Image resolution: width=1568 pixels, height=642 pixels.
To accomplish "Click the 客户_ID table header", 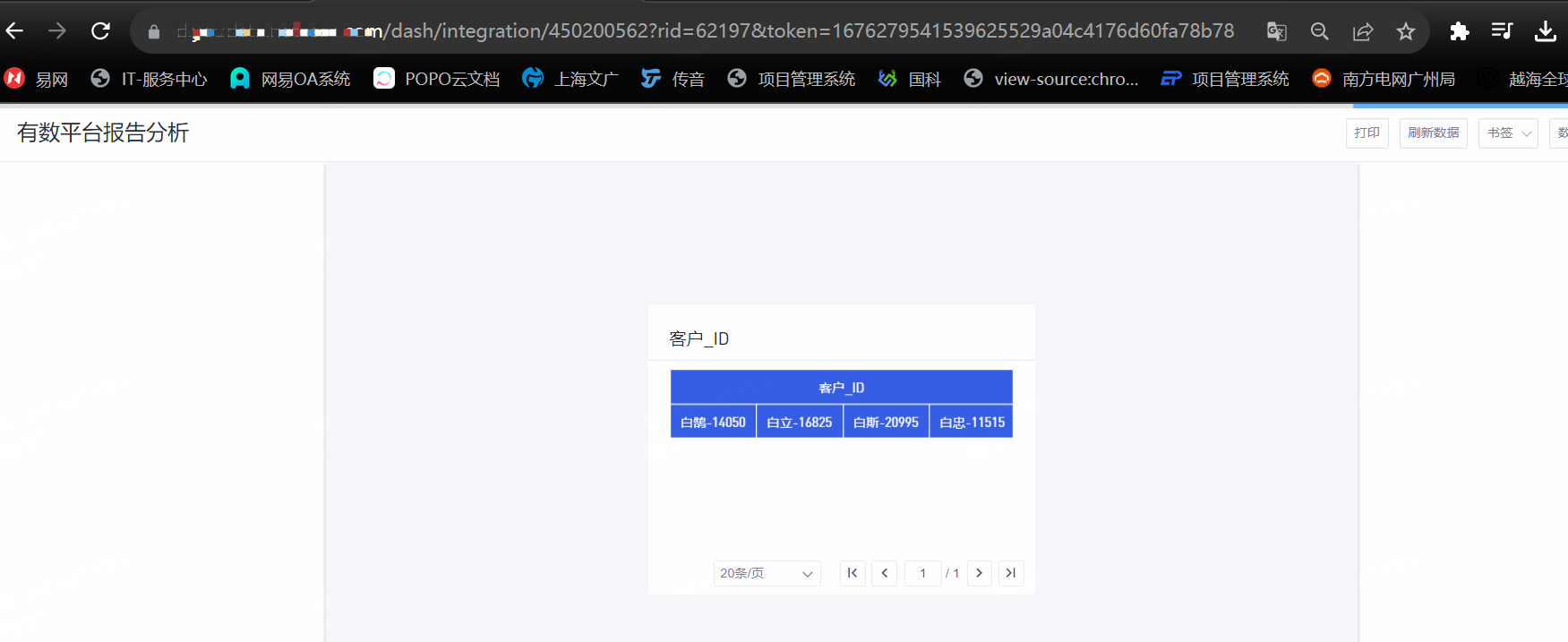I will 842,387.
